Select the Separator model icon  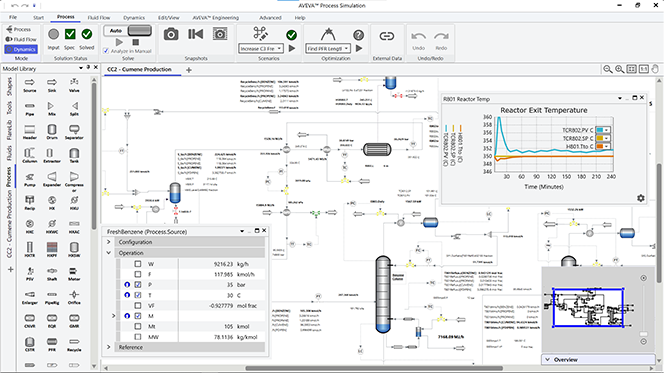[74, 132]
